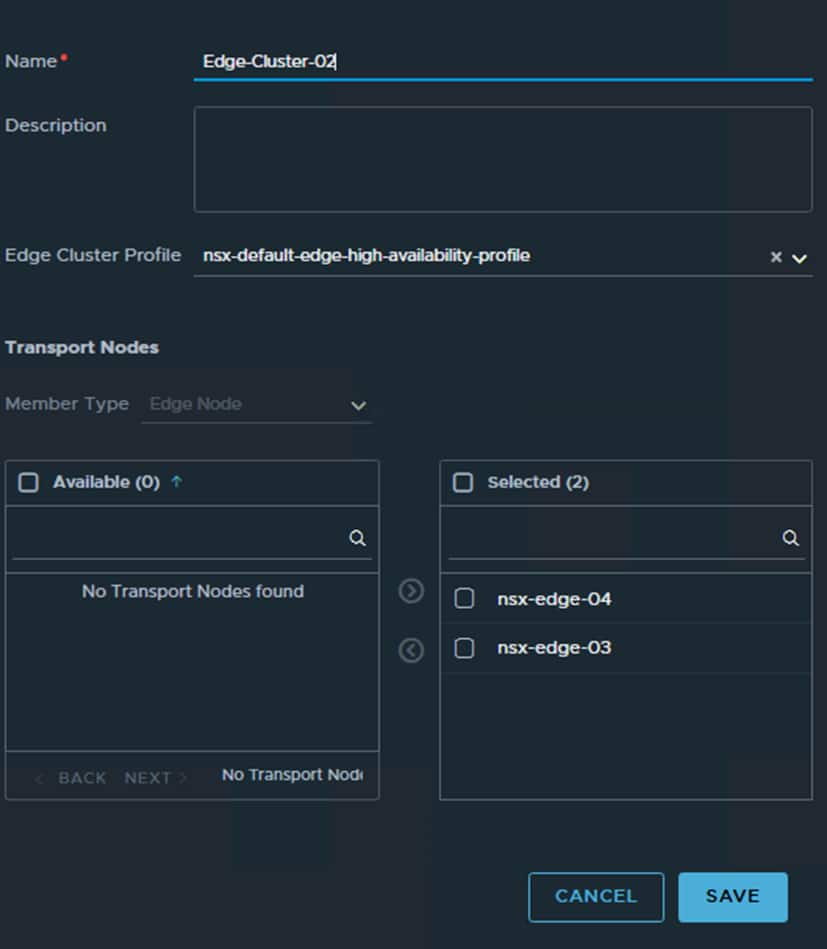Click the truncated 'No Transport Node' footer text
The height and width of the screenshot is (949, 827).
point(292,775)
